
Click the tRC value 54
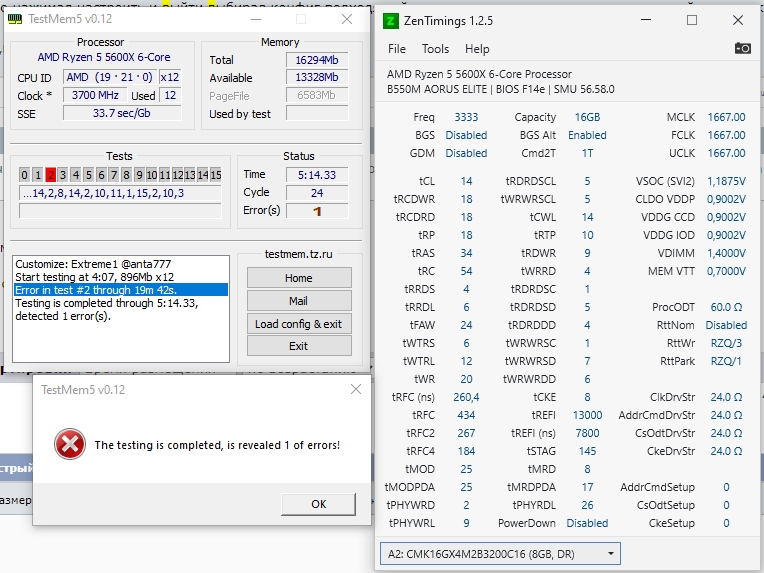[x=466, y=271]
